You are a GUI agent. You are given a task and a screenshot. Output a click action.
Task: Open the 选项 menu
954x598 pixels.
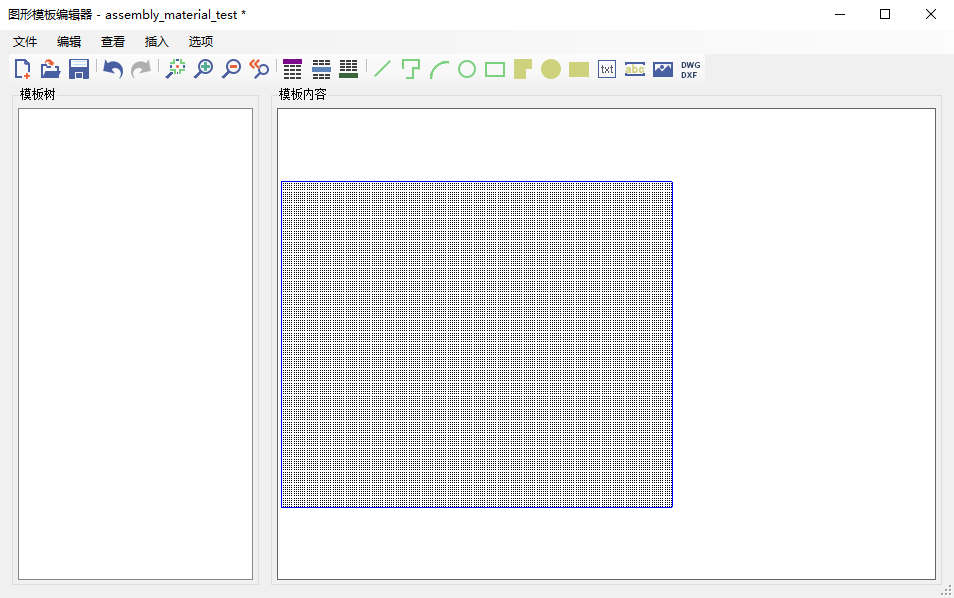coord(200,41)
